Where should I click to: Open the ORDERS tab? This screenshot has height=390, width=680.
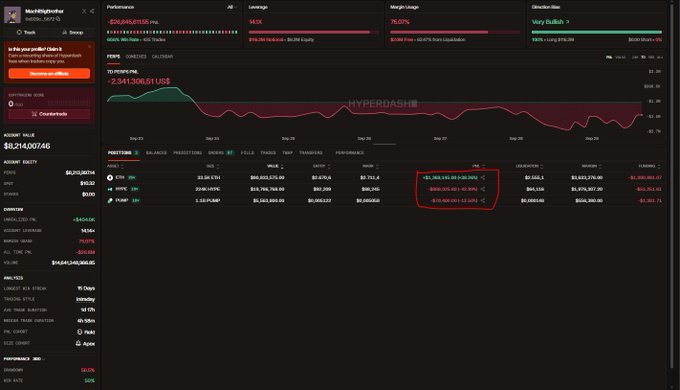point(221,153)
